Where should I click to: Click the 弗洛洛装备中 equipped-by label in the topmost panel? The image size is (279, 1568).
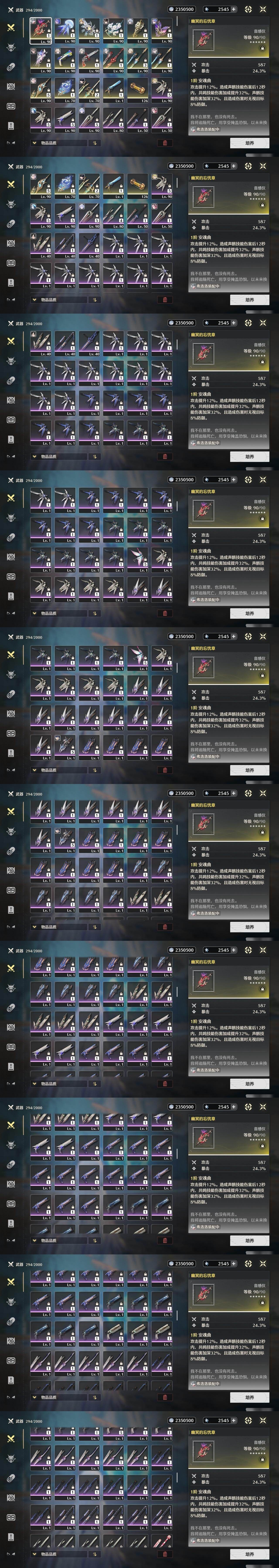click(205, 129)
